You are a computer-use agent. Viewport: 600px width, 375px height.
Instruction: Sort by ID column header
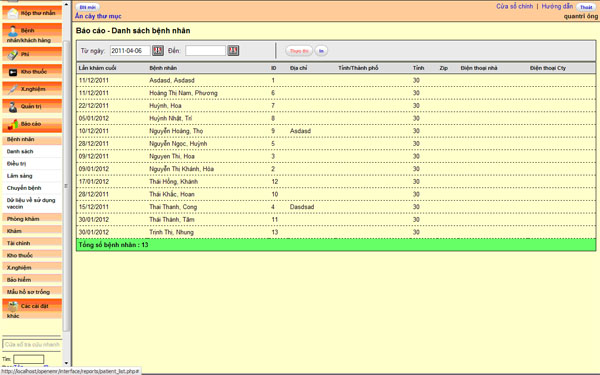[x=274, y=68]
